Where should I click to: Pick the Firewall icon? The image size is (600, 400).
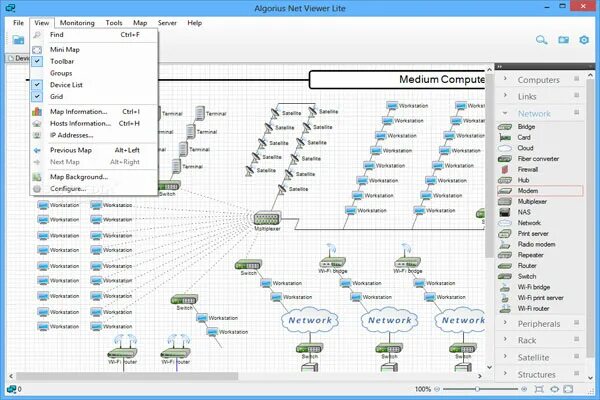click(505, 169)
